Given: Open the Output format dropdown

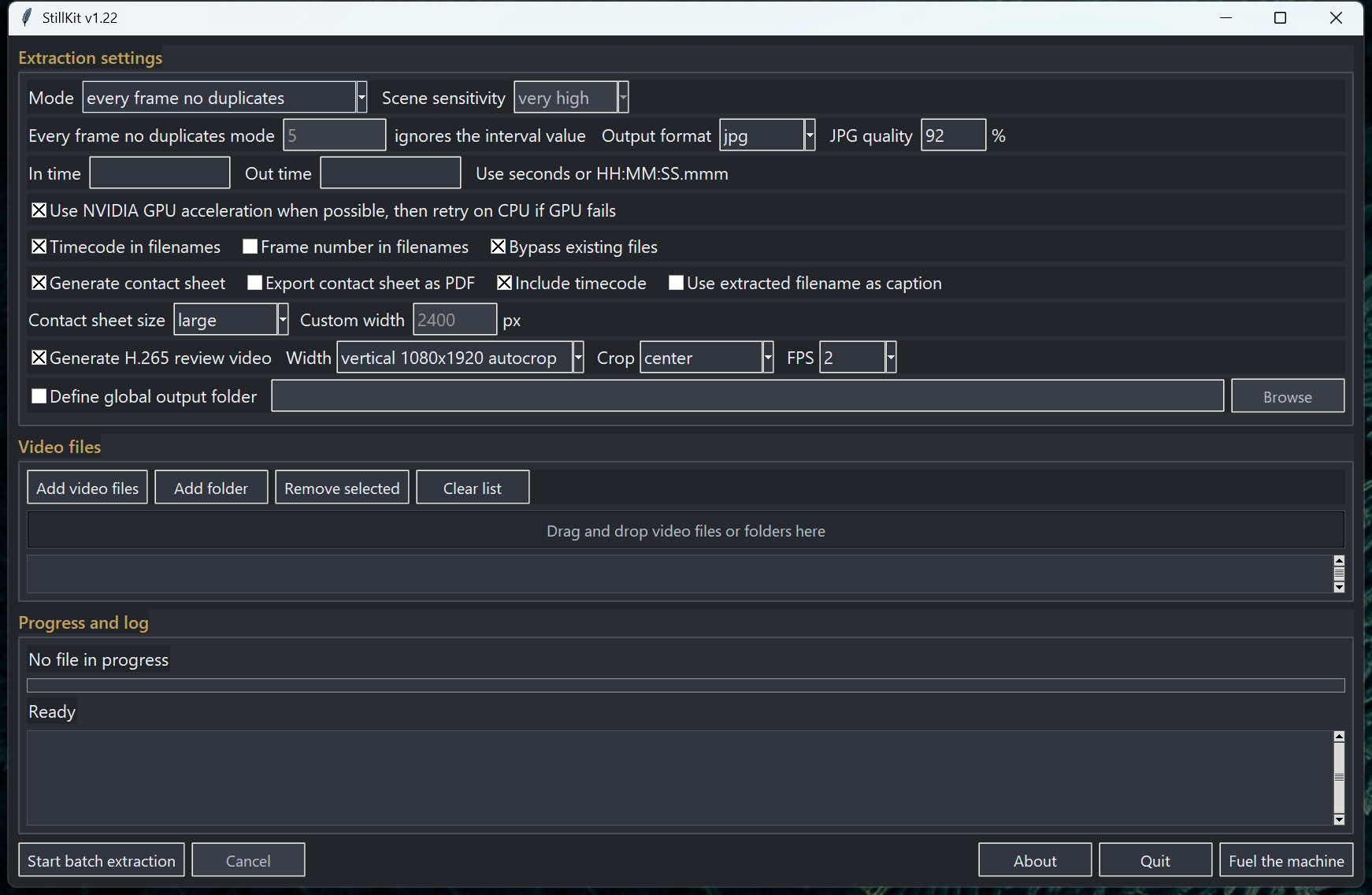Looking at the screenshot, I should (809, 135).
